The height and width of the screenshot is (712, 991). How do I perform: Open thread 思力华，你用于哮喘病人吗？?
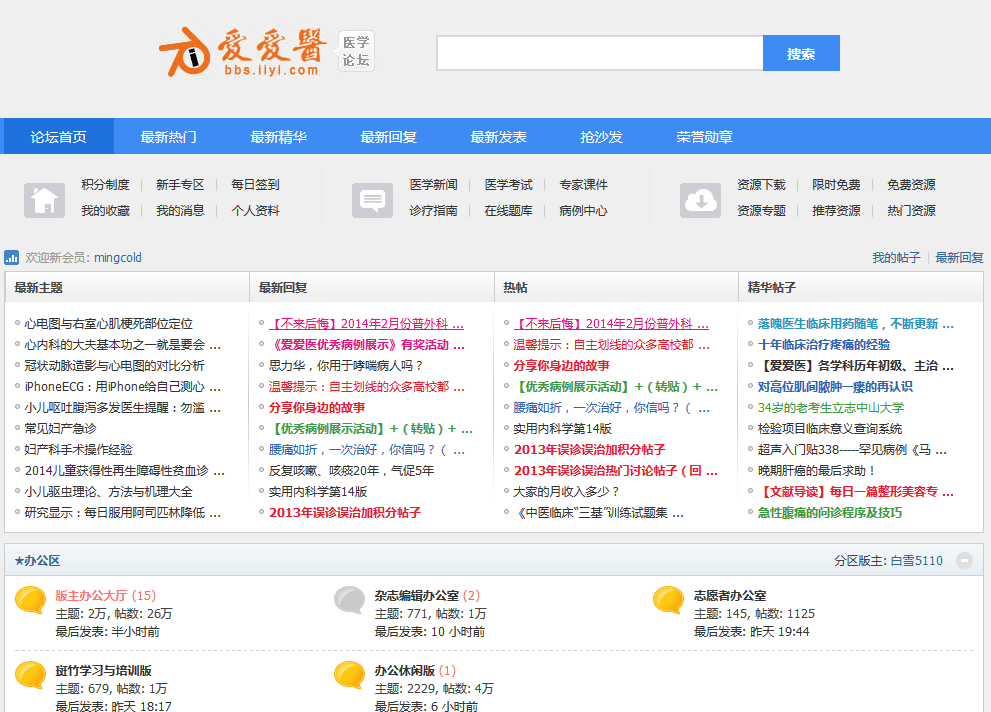(346, 366)
